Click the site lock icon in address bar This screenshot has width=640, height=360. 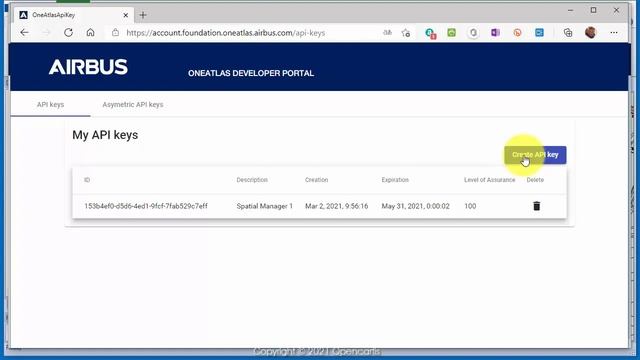pyautogui.click(x=116, y=33)
